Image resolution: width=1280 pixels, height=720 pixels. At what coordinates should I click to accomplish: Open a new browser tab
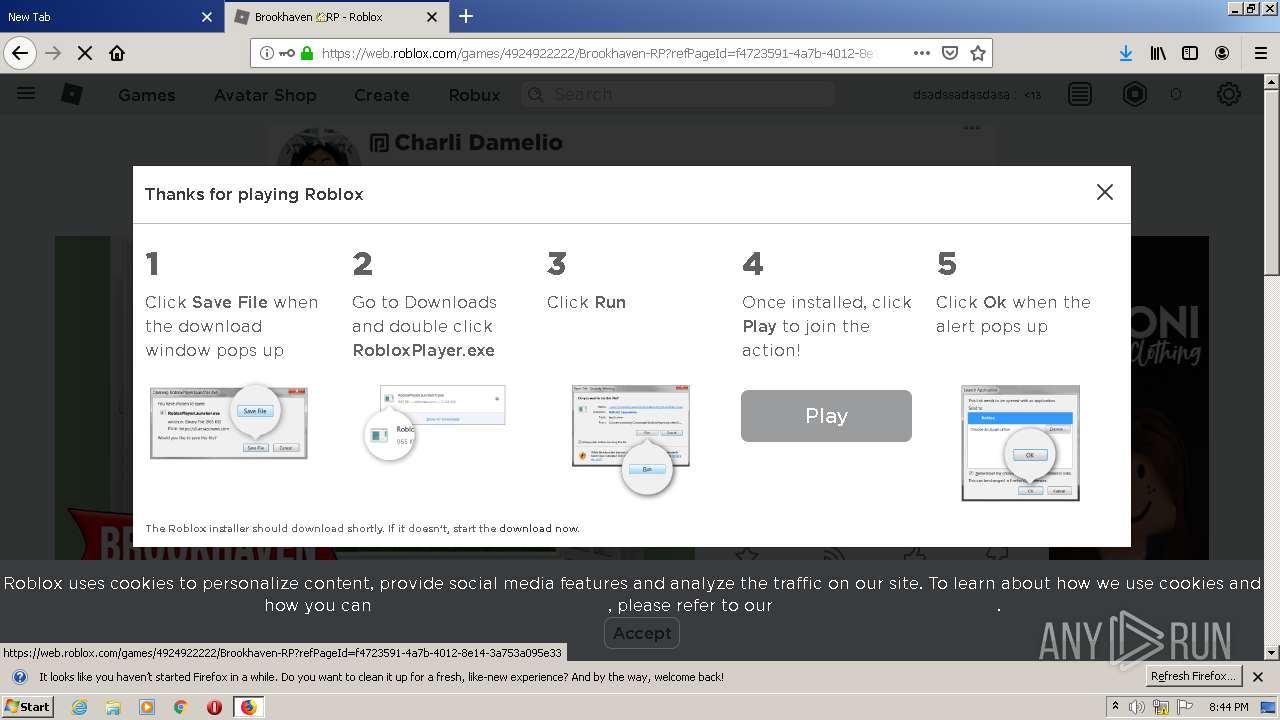click(466, 16)
